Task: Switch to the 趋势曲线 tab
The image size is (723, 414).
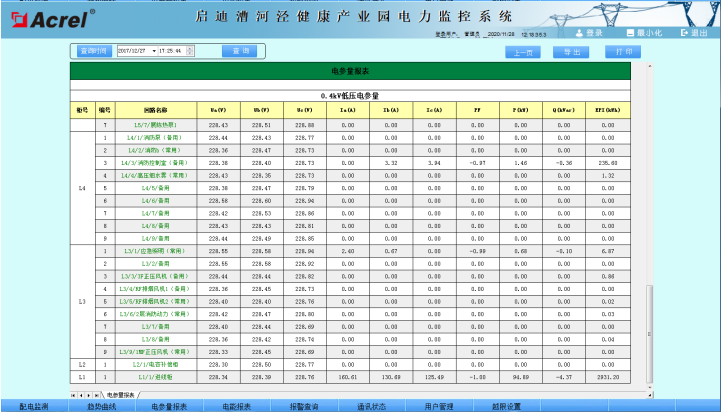Action: pyautogui.click(x=102, y=407)
